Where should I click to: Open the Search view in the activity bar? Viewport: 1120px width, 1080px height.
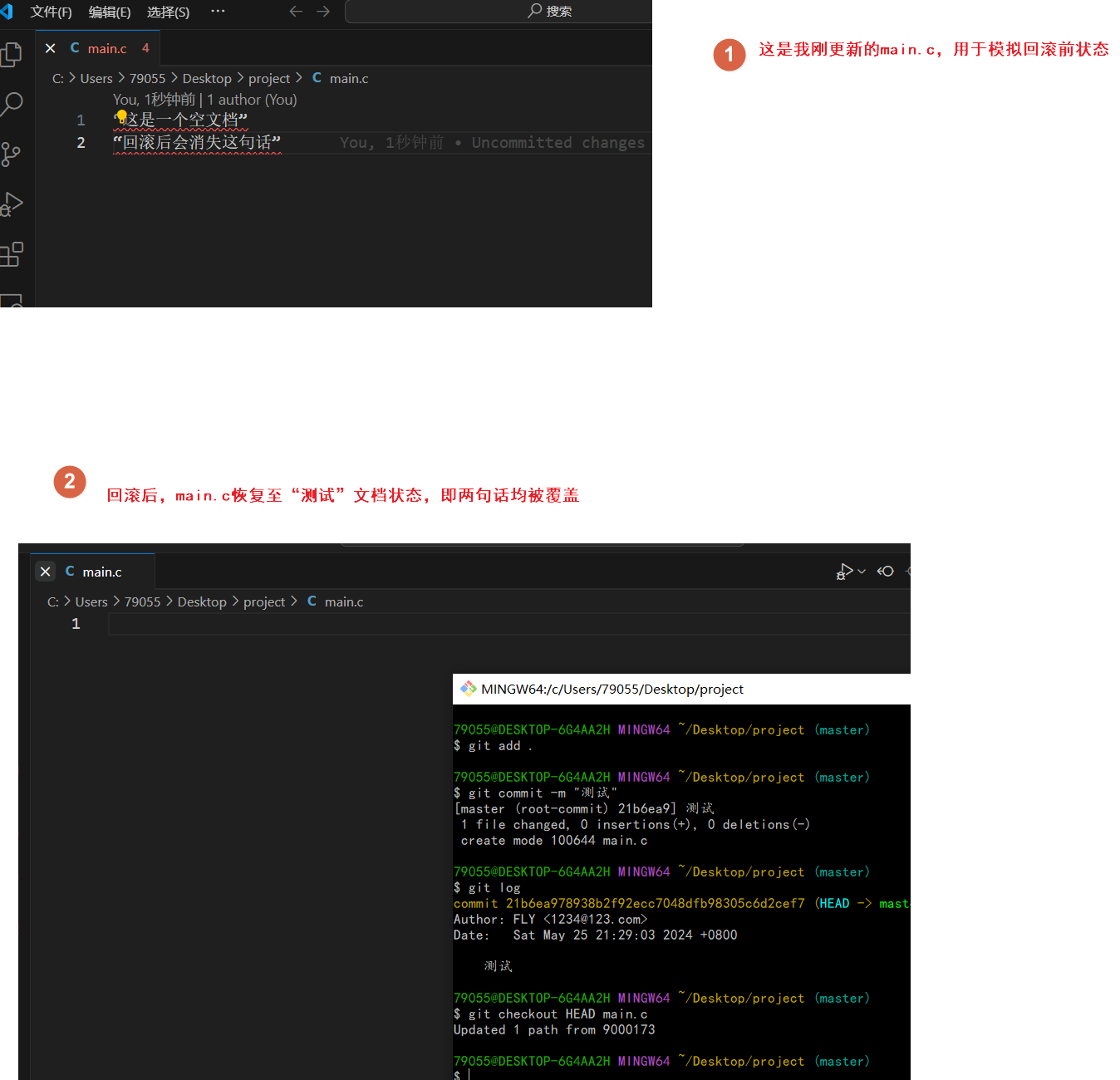point(12,104)
